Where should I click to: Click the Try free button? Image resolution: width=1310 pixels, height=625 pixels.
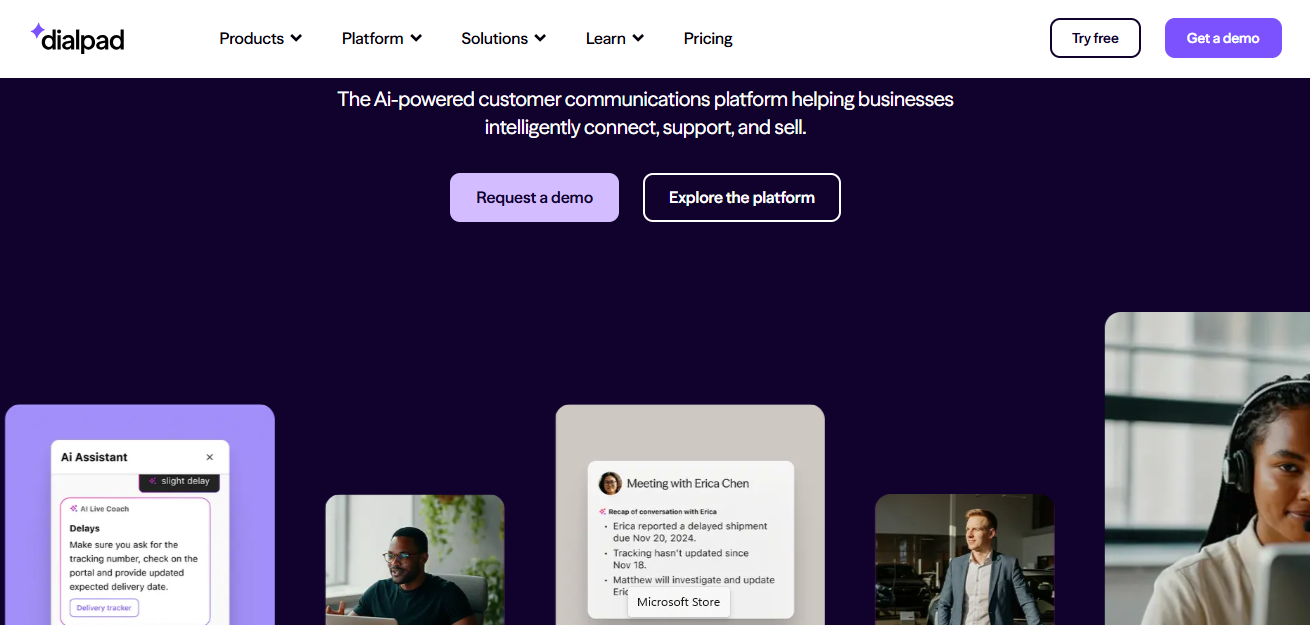tap(1095, 38)
